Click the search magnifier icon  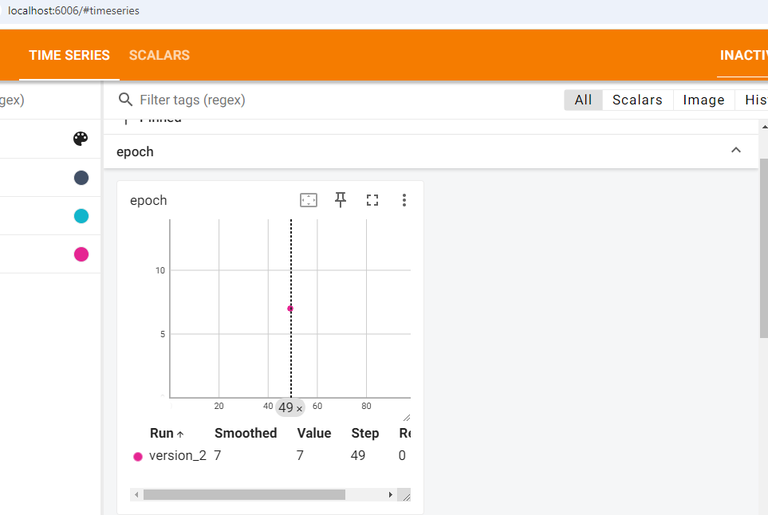[x=126, y=100]
